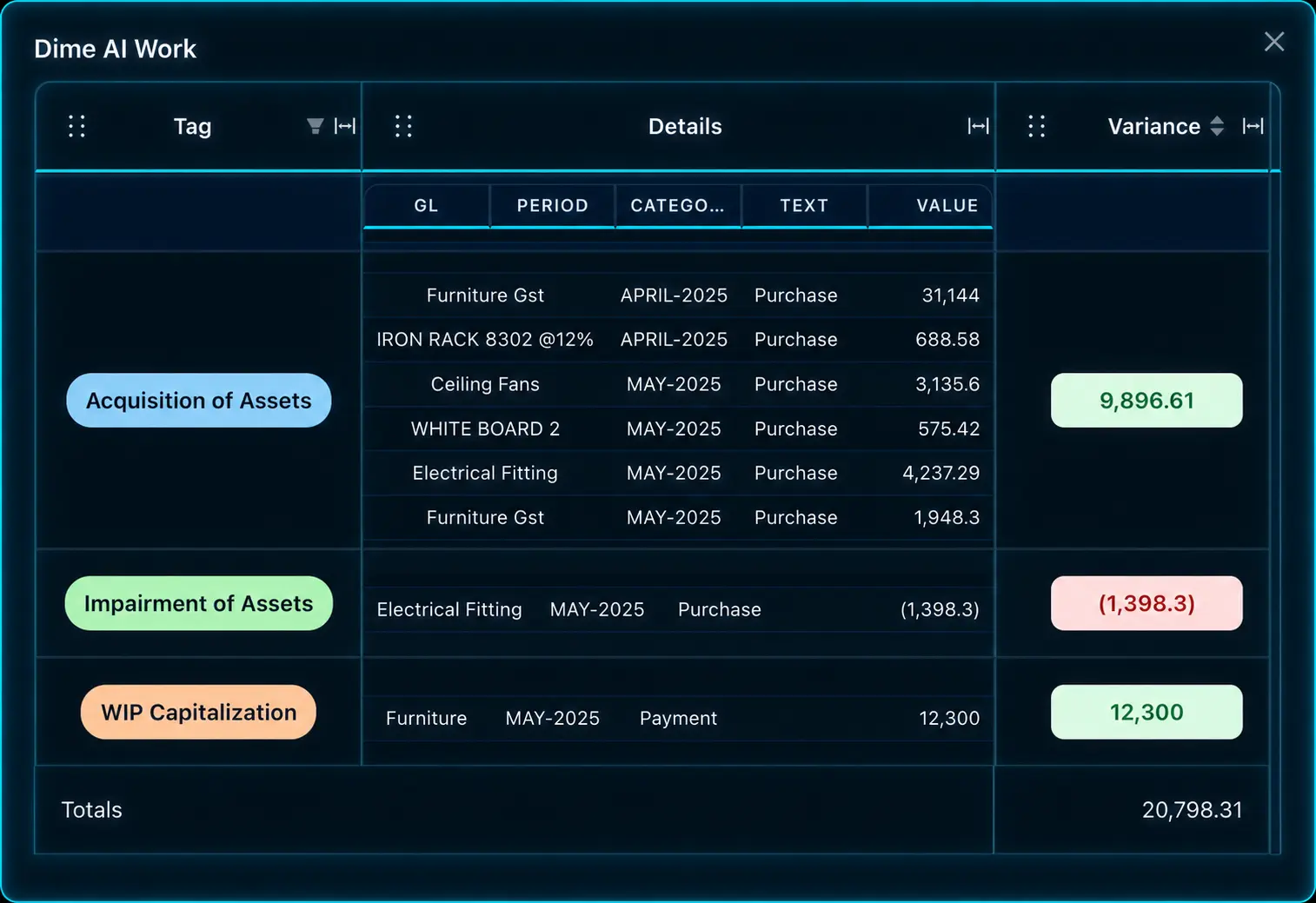Click the Dime AI Work title

coord(115,49)
